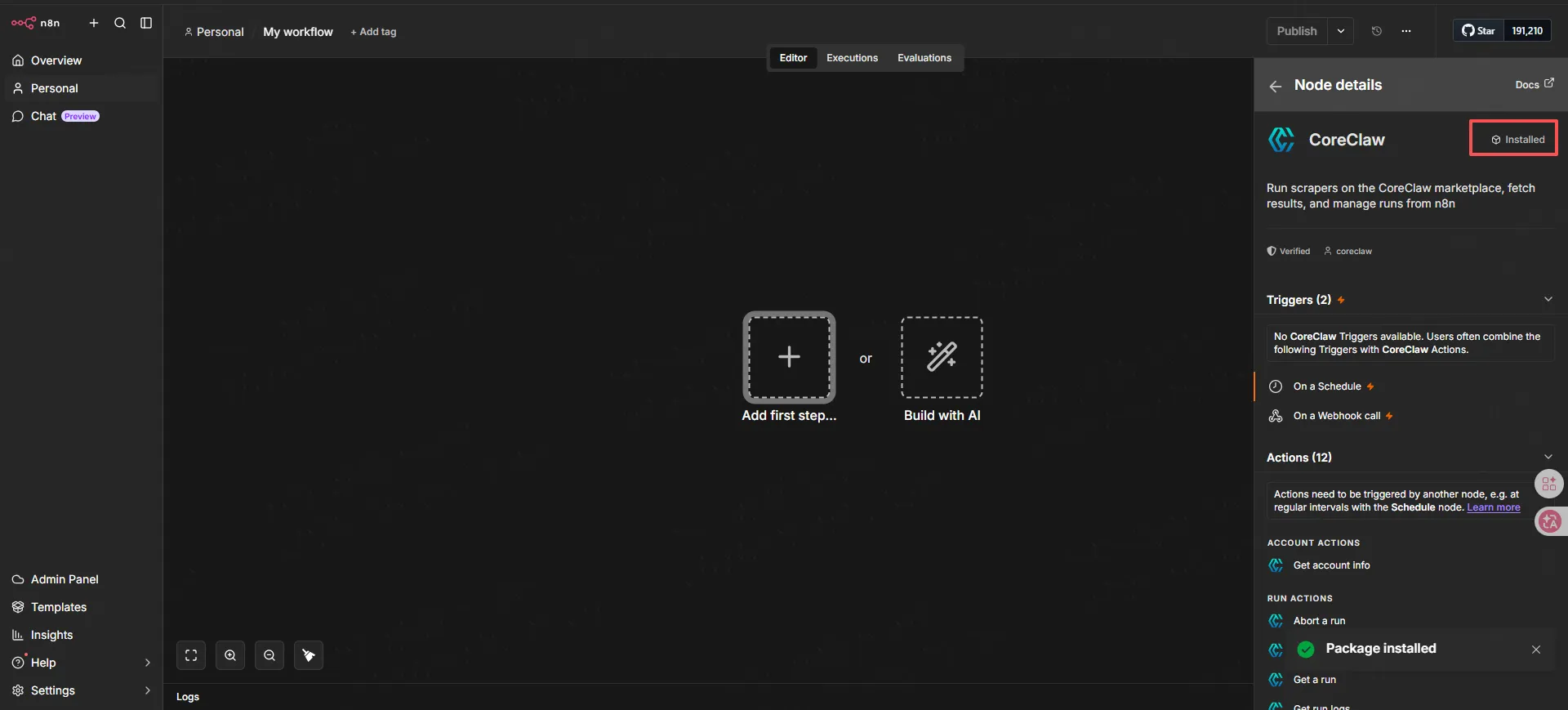Viewport: 1568px width, 710px height.
Task: Select Personal in the sidebar
Action: click(x=80, y=88)
